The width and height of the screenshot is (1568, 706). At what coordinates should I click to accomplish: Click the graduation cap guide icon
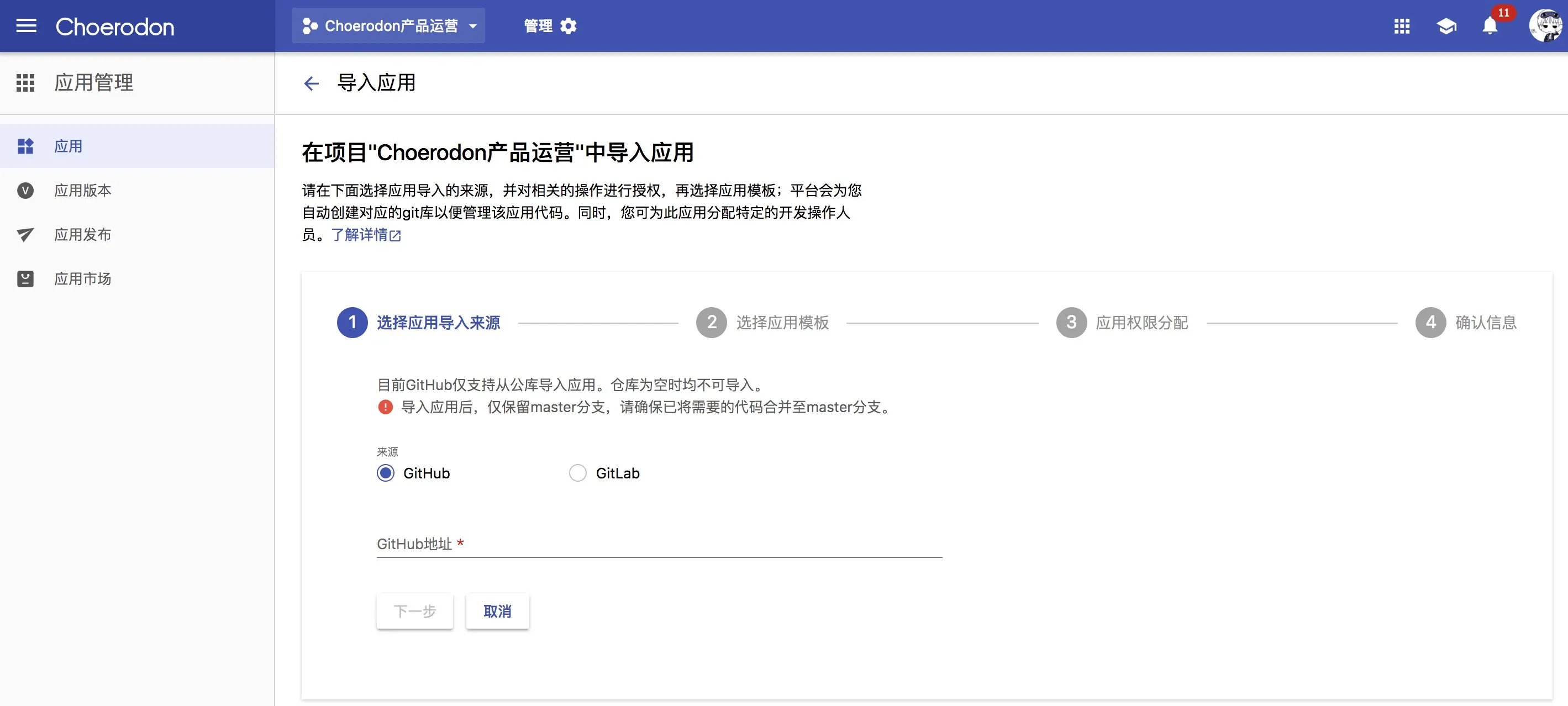coord(1446,26)
